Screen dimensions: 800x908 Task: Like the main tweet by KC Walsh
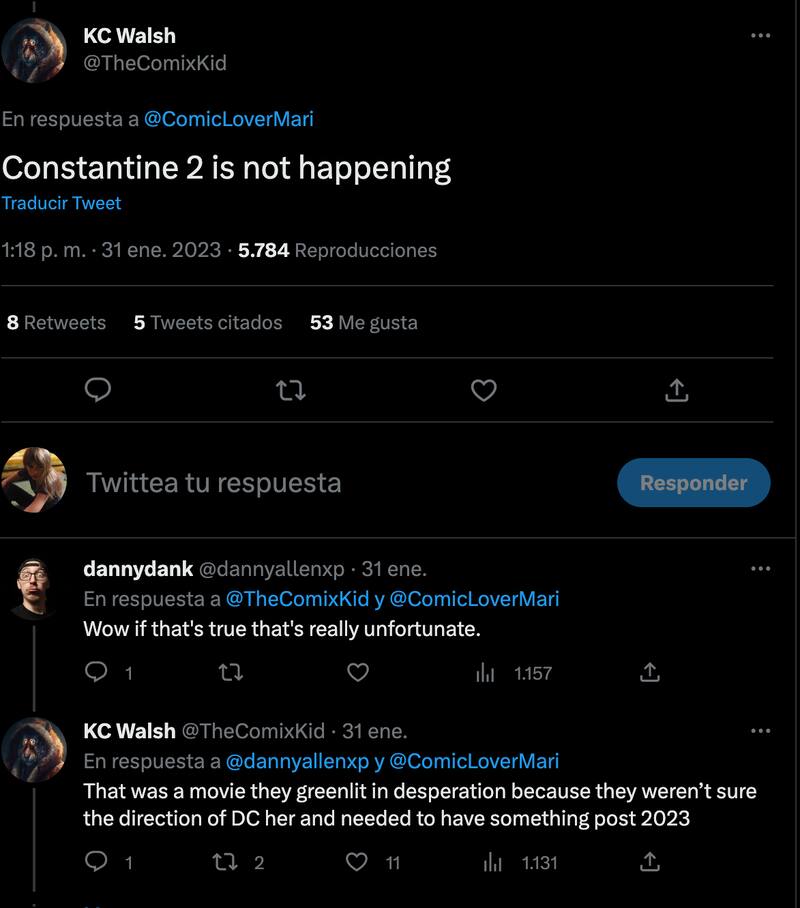point(484,391)
